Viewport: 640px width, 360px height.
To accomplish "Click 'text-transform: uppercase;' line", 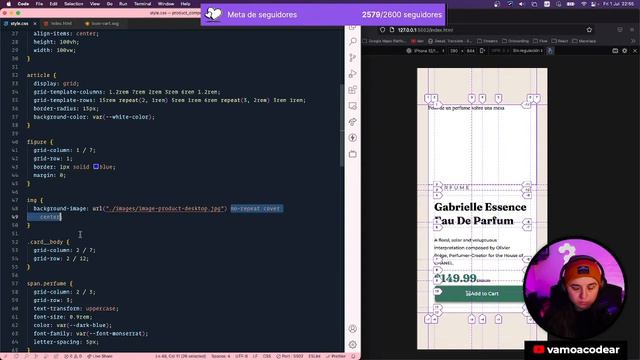I will click(76, 308).
